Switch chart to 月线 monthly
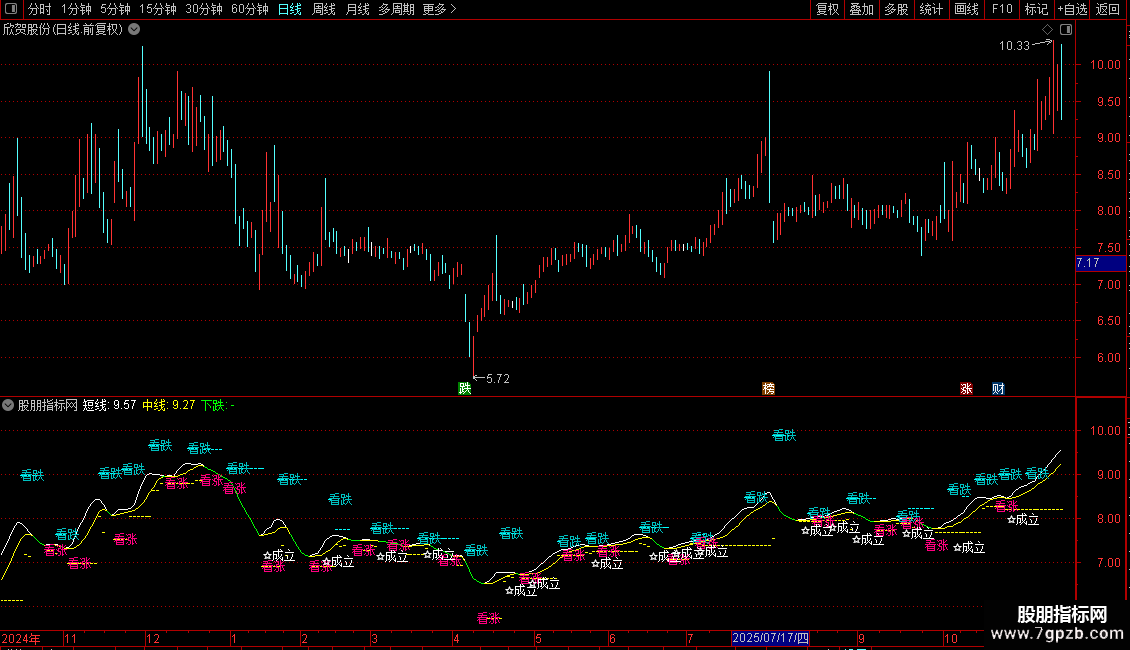 point(357,9)
